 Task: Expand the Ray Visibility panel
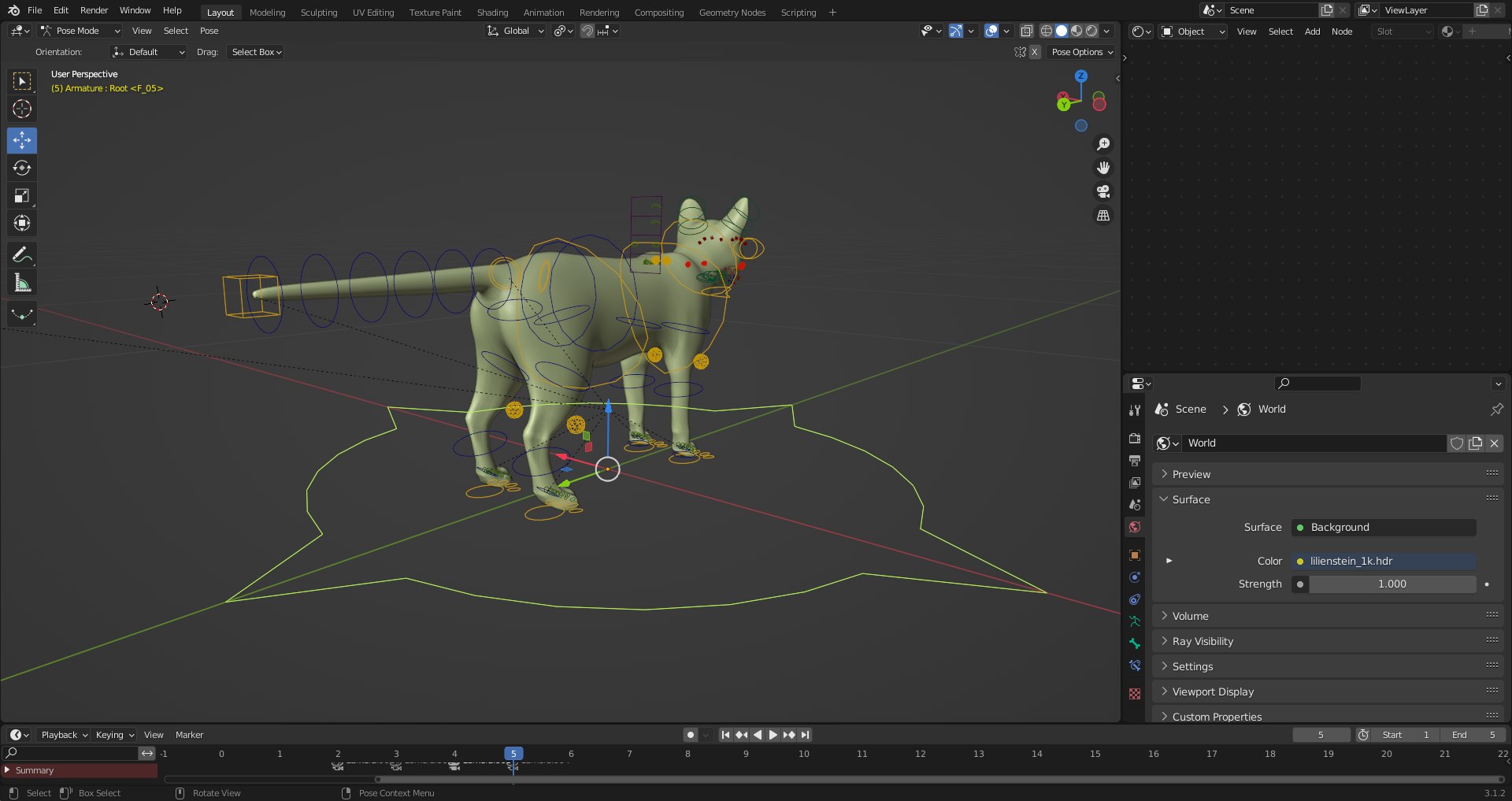click(x=1328, y=641)
